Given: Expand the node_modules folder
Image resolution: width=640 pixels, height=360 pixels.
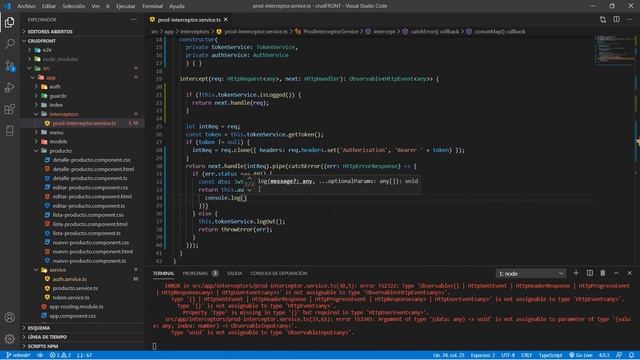Looking at the screenshot, I should pos(60,59).
